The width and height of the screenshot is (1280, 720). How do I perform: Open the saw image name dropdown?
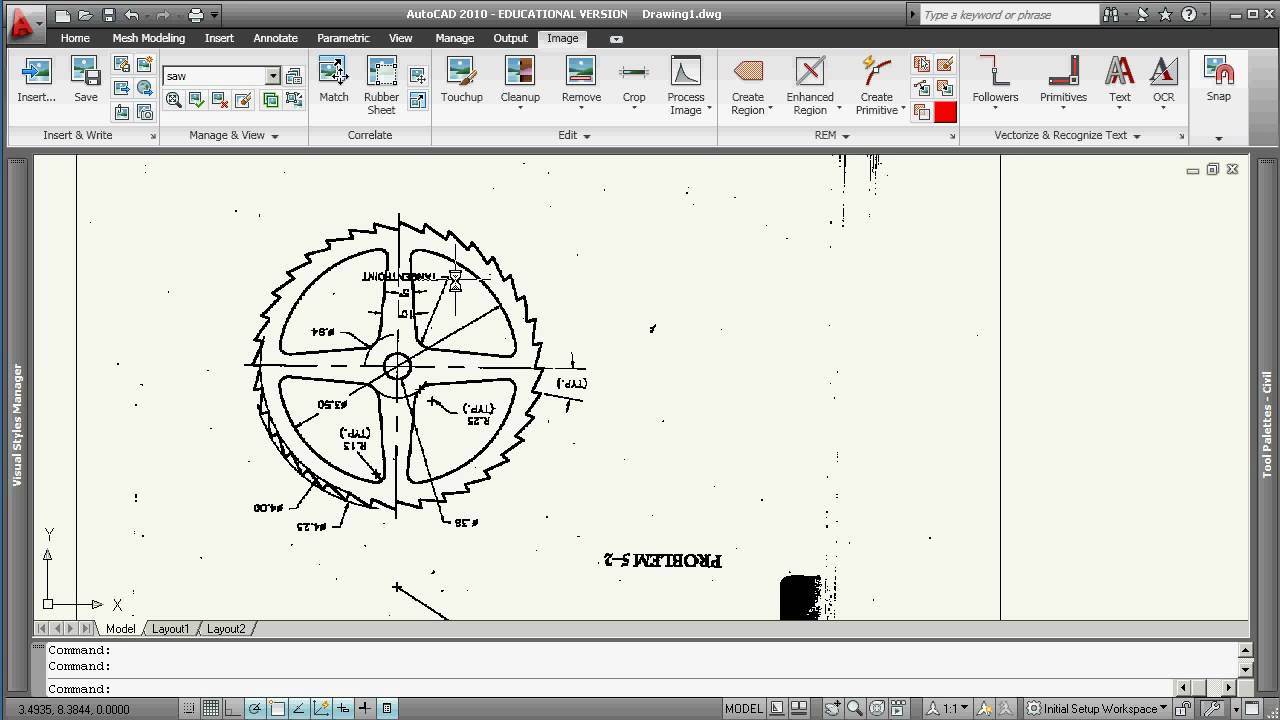[271, 75]
